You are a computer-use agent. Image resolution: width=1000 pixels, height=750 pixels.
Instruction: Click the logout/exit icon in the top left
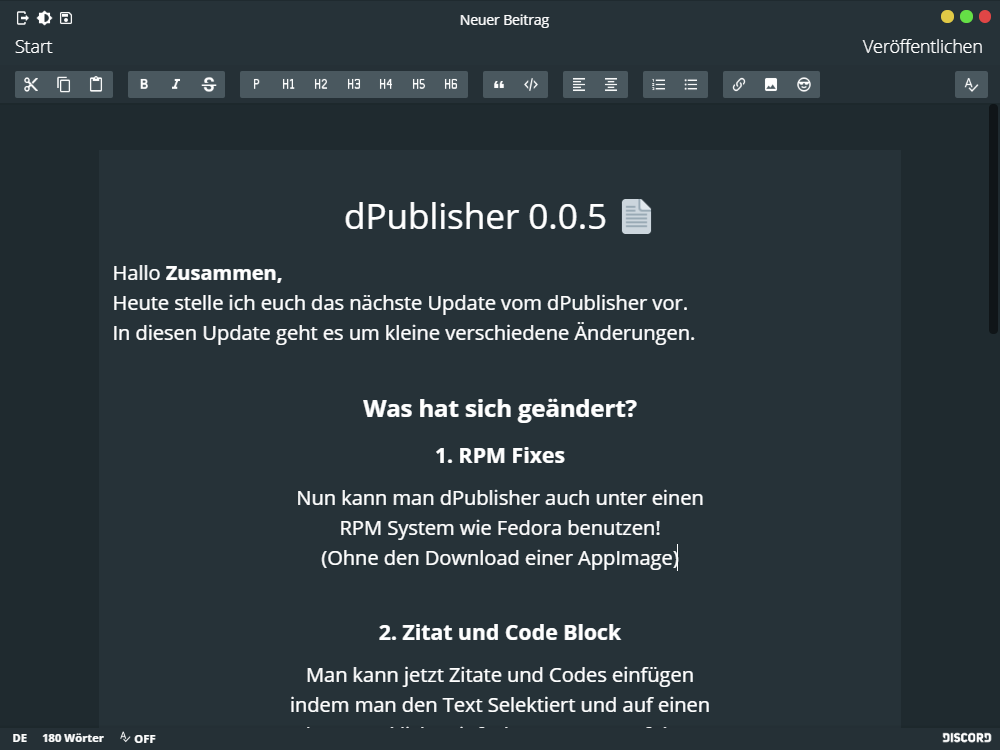coord(22,18)
